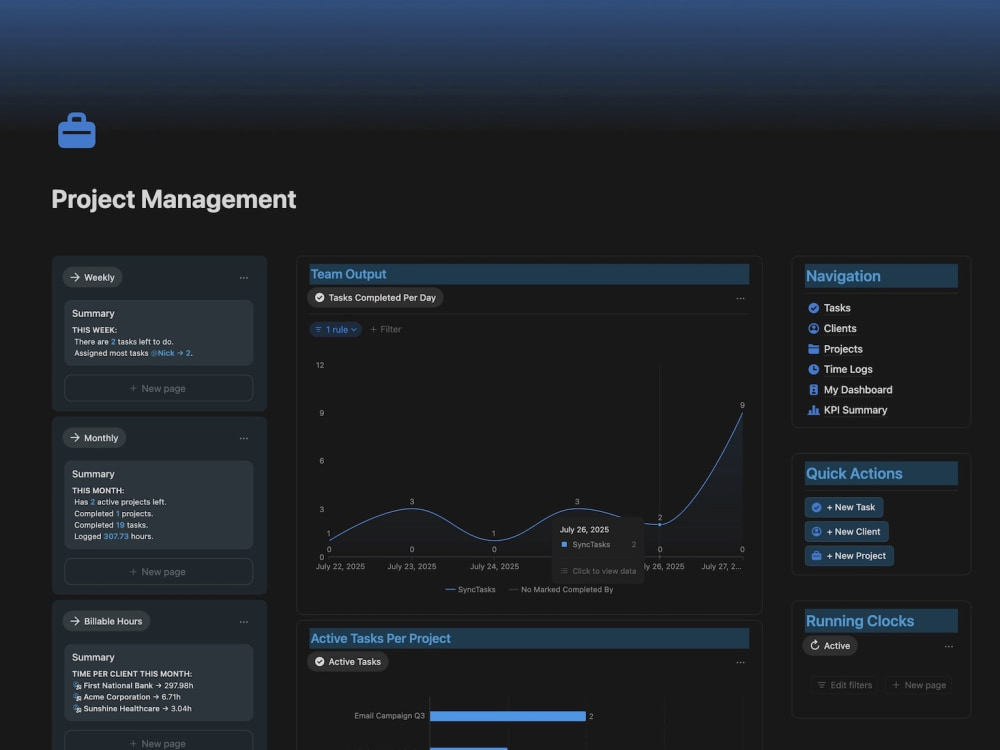
Task: Click New page under Monthly summary
Action: [159, 572]
